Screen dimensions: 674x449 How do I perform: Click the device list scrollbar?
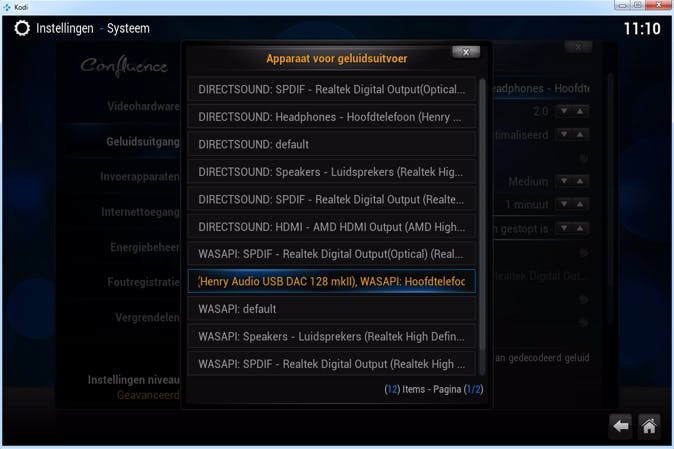482,226
